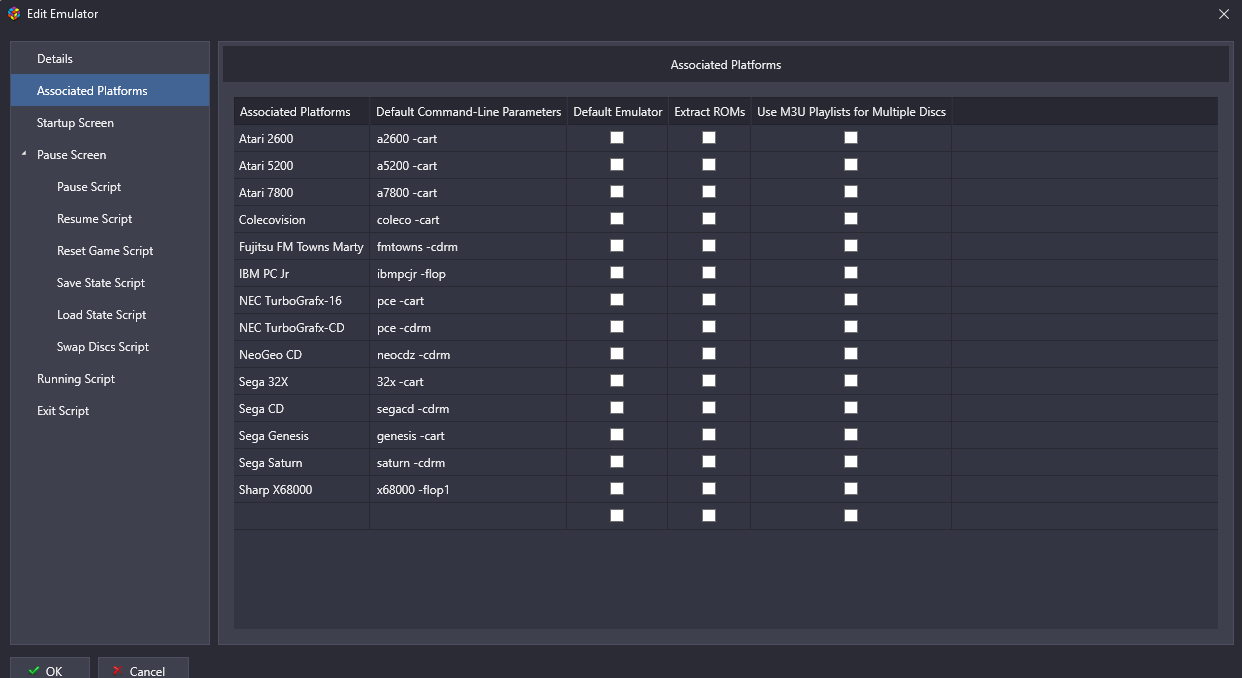Image resolution: width=1242 pixels, height=678 pixels.
Task: Check Default Emulator in the empty new row
Action: [x=617, y=516]
